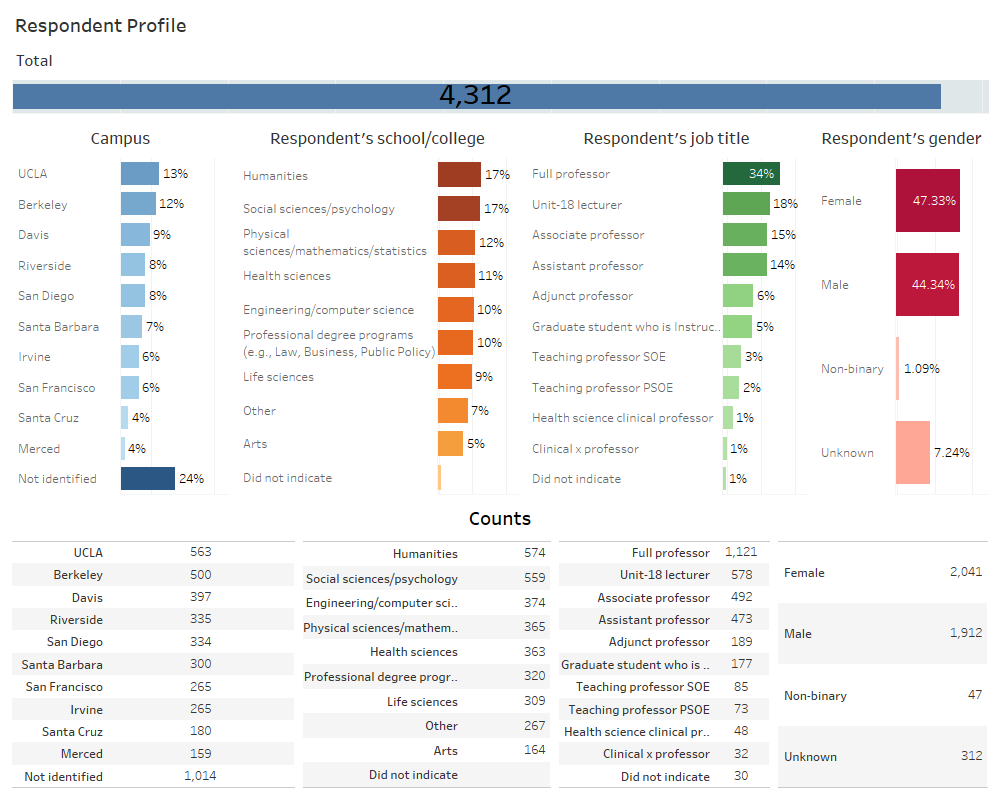Select the Total bar showing 4,312
This screenshot has width=1000, height=800.
pyautogui.click(x=477, y=96)
